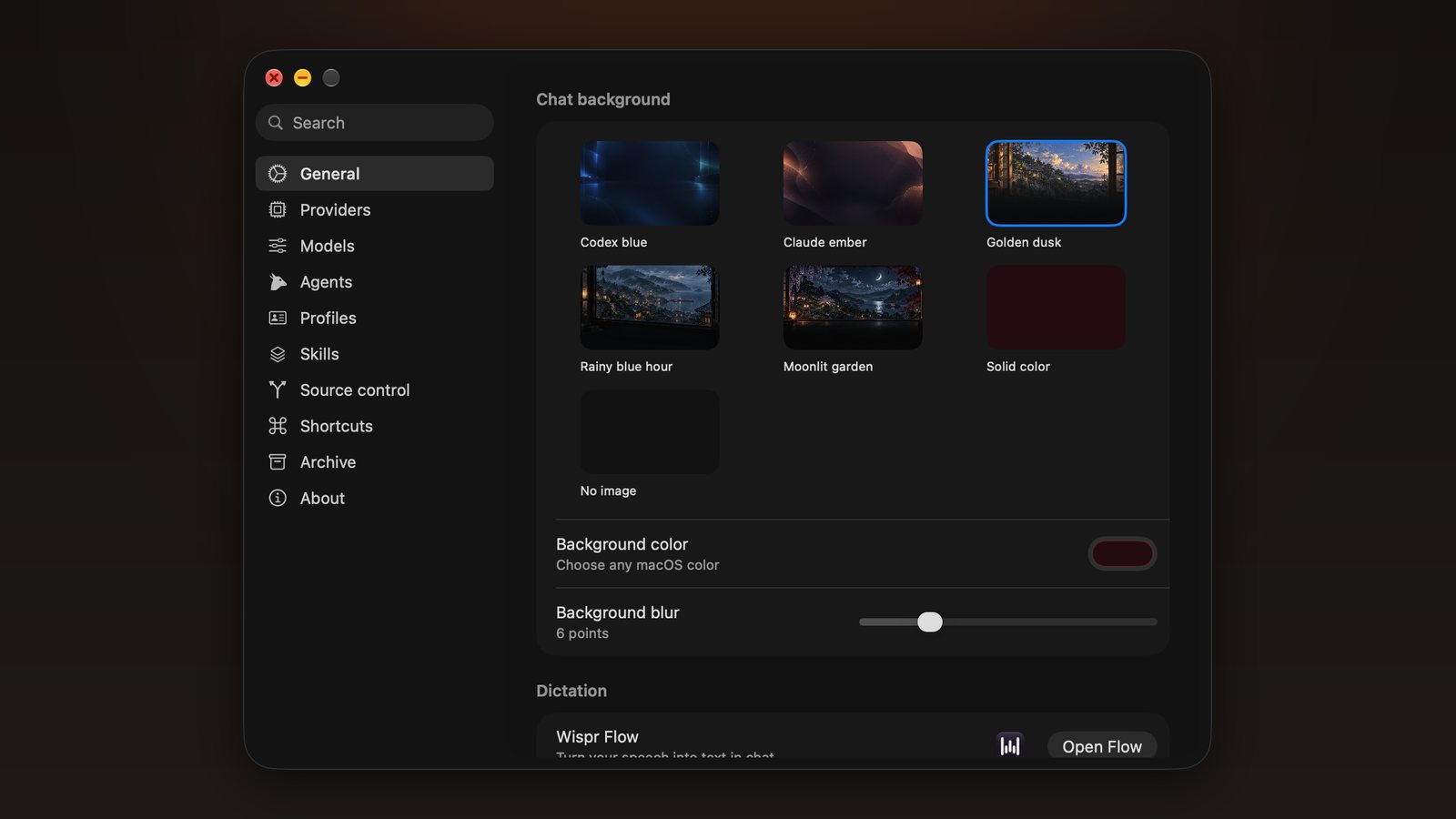
Task: Click the Background blur slider knob
Action: coord(930,622)
